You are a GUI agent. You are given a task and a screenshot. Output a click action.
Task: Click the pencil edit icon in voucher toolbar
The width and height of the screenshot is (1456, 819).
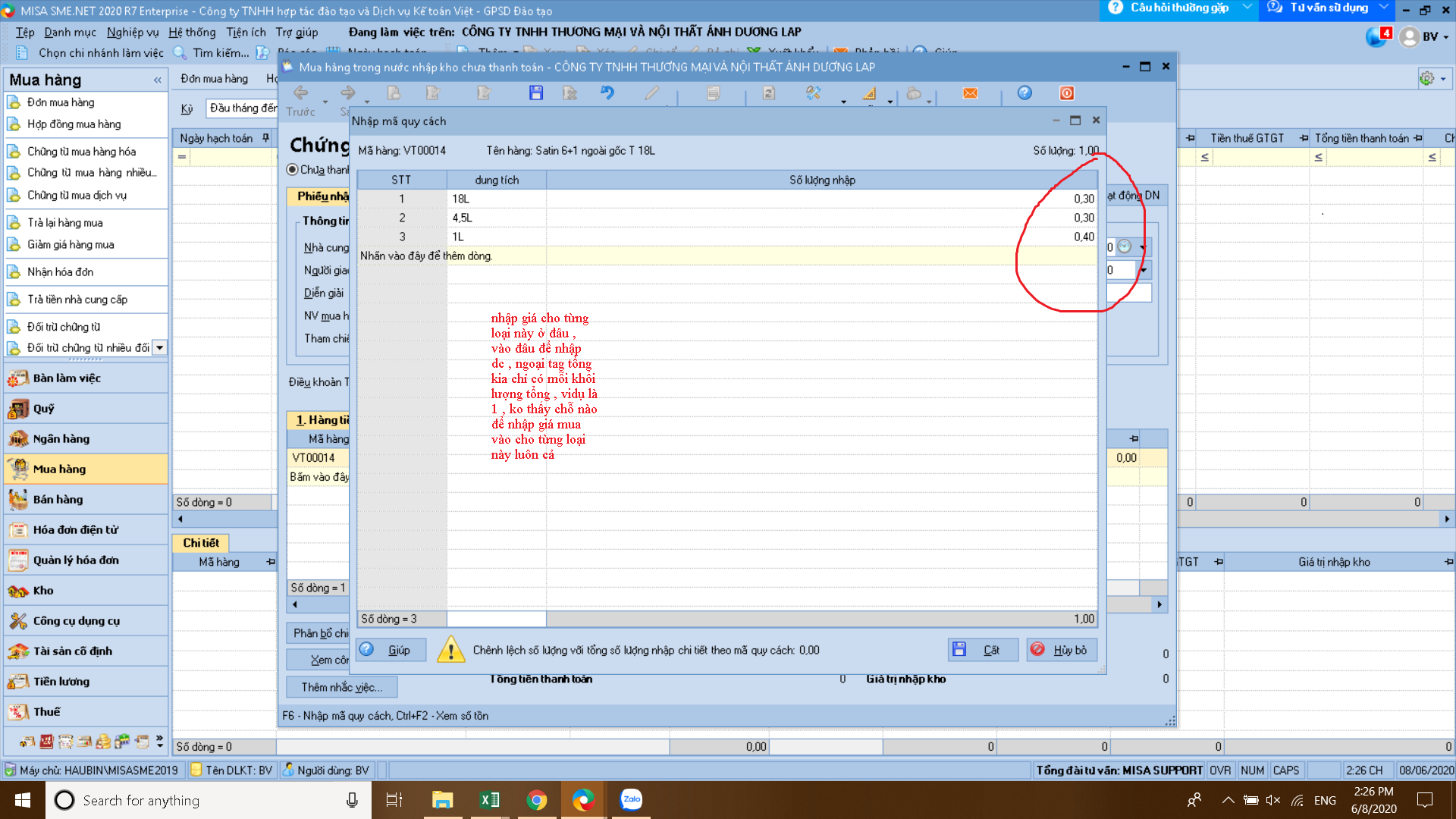(651, 93)
